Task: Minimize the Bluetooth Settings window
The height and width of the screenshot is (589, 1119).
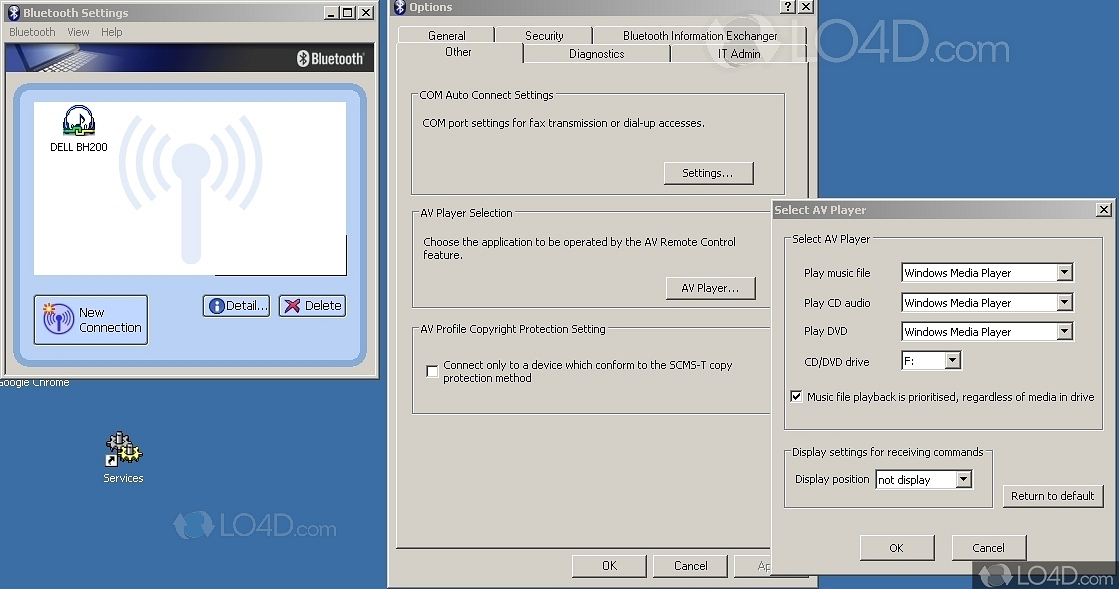Action: click(x=331, y=13)
